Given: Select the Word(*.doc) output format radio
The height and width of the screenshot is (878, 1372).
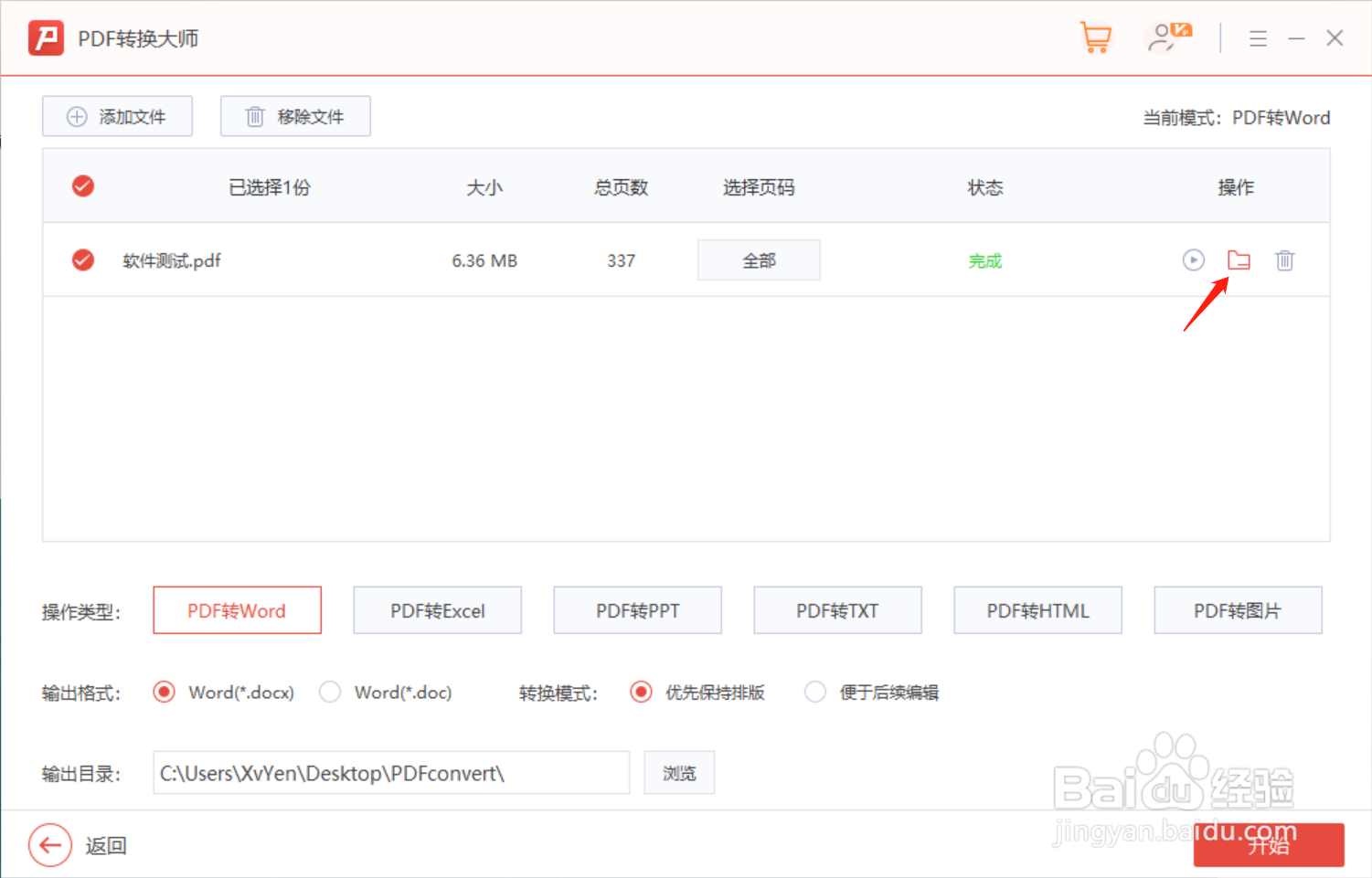Looking at the screenshot, I should (x=329, y=692).
